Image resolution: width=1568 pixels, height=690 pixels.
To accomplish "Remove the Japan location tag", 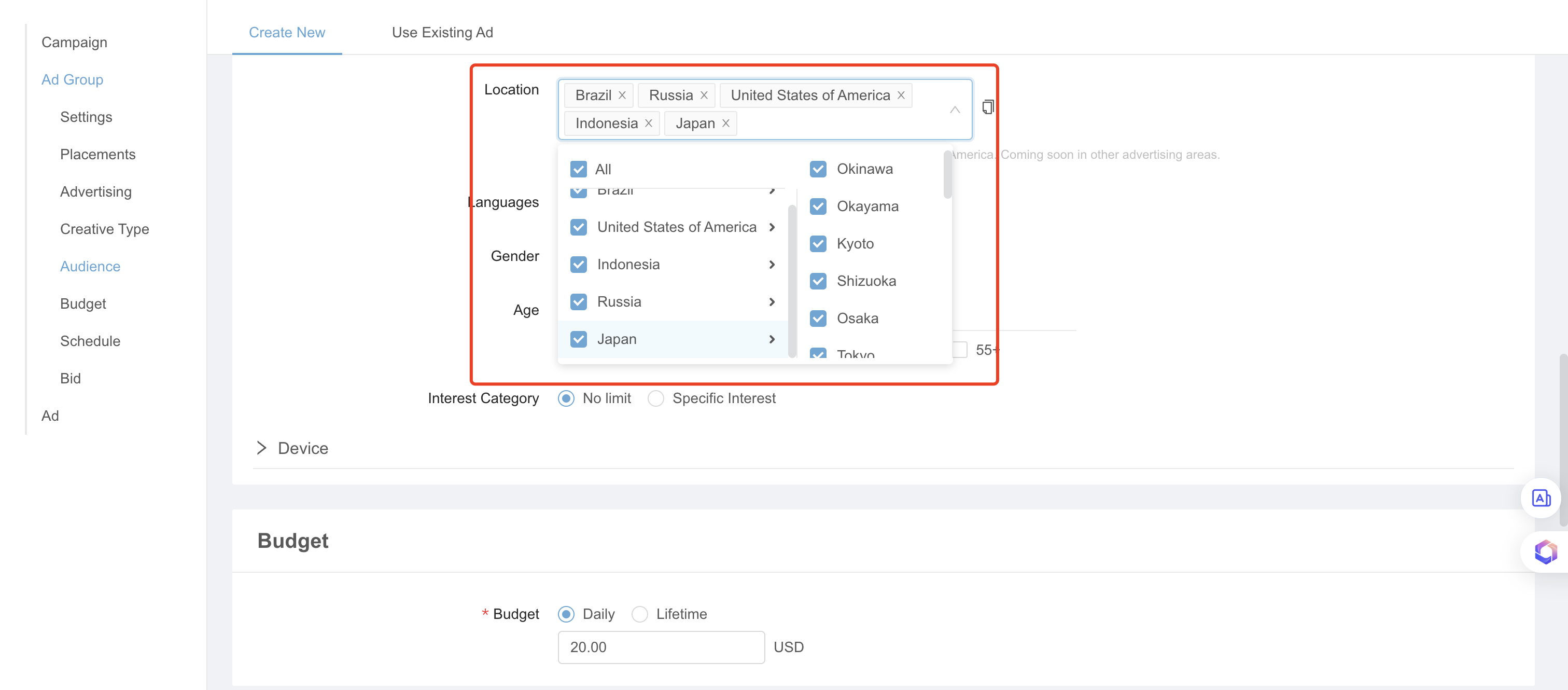I will [725, 123].
